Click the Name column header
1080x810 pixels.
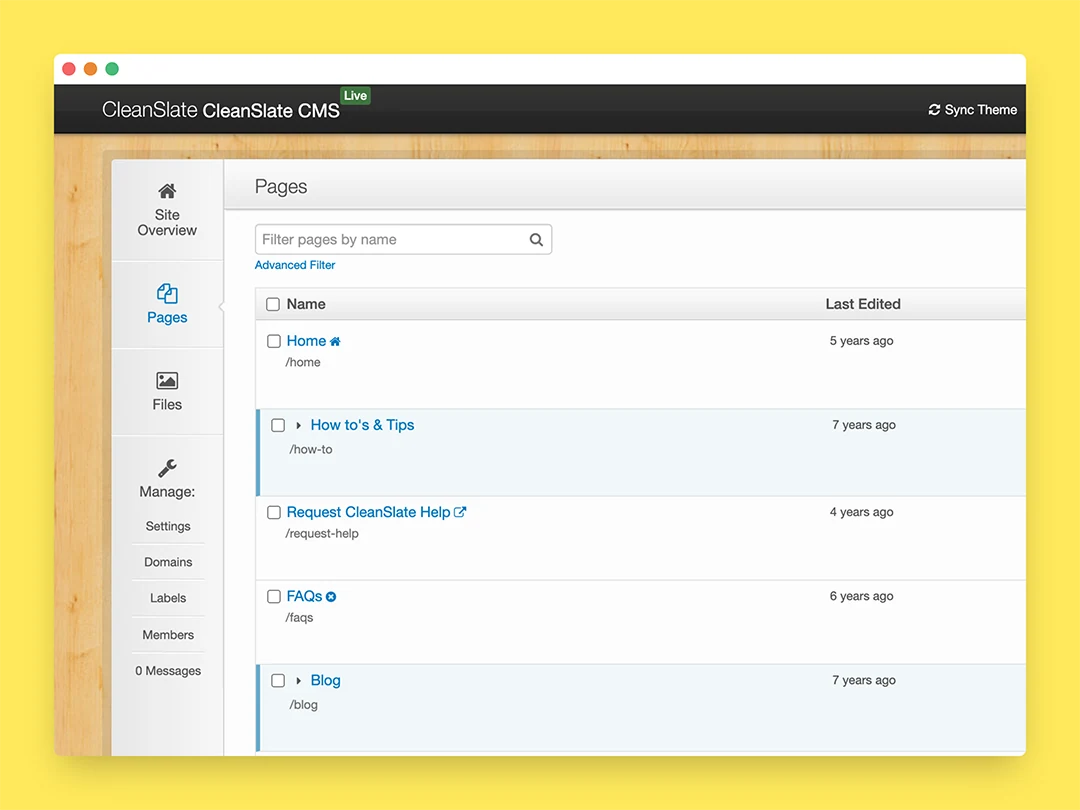(x=306, y=304)
